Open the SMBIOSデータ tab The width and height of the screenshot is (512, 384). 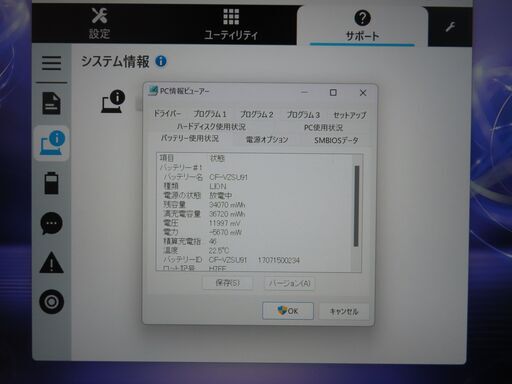336,140
